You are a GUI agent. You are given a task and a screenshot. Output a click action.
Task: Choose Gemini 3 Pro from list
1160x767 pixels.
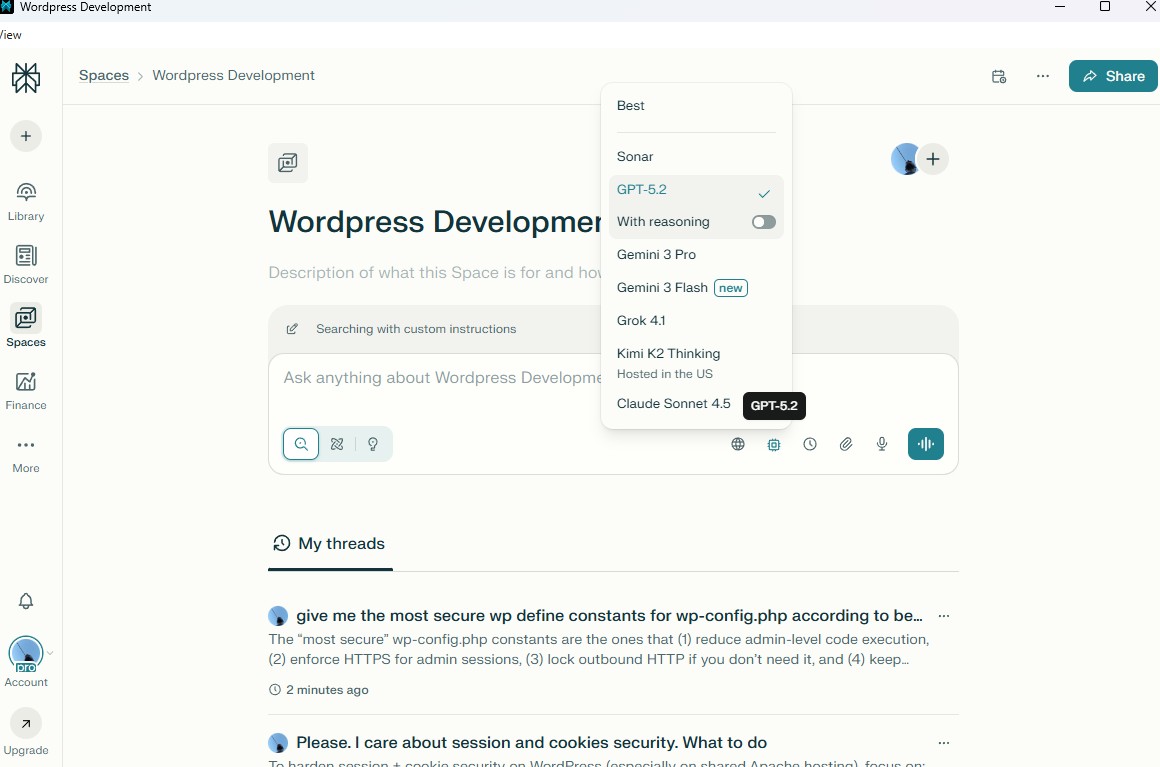click(656, 255)
